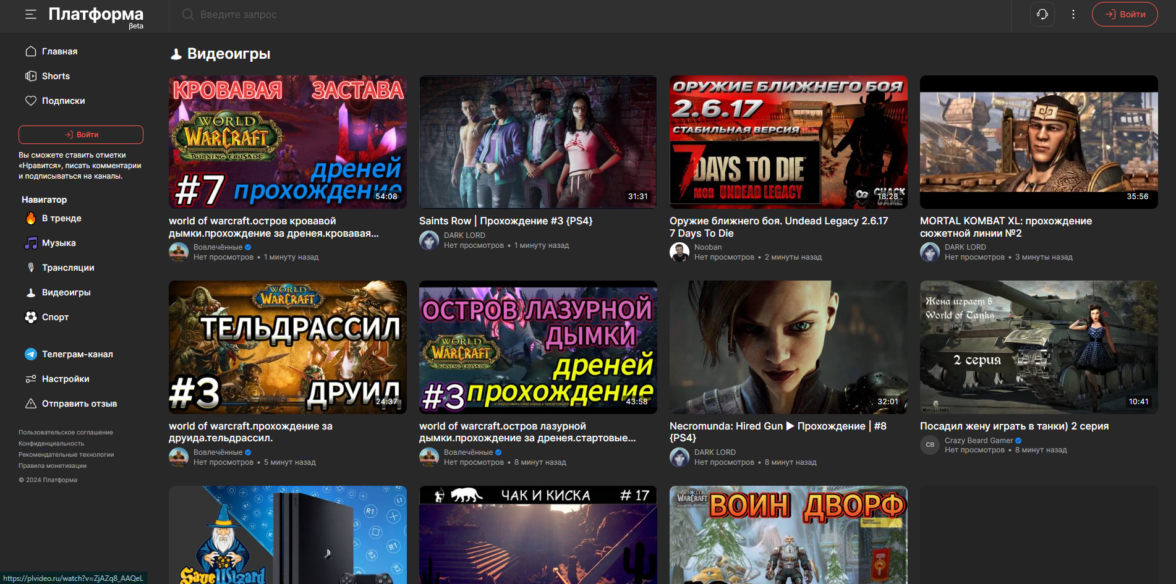Open World of Tanks 2 серия thumbnail
The width and height of the screenshot is (1176, 584).
coord(1039,348)
